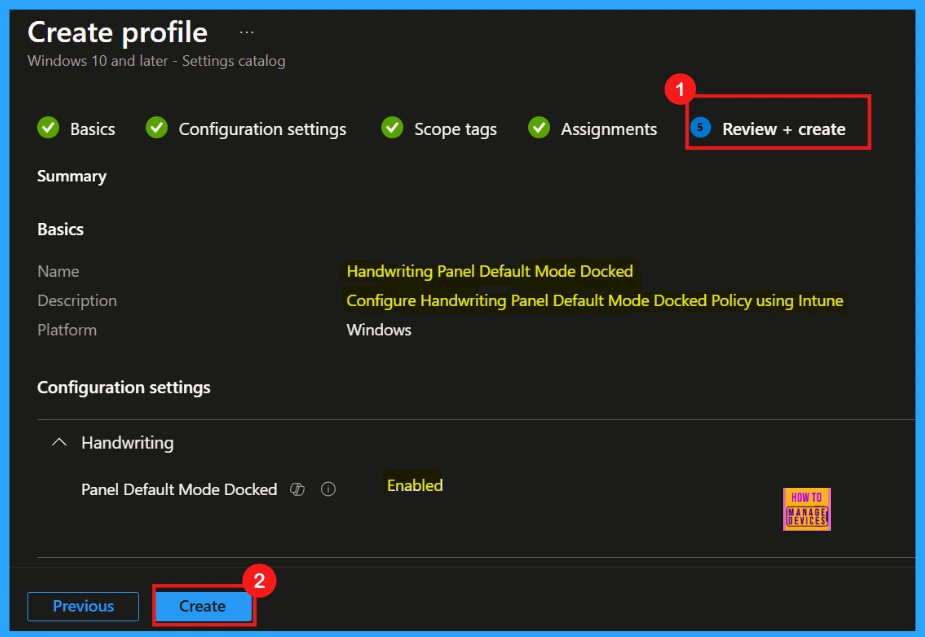The image size is (925, 637).
Task: Click the Platform field label
Action: [x=67, y=330]
